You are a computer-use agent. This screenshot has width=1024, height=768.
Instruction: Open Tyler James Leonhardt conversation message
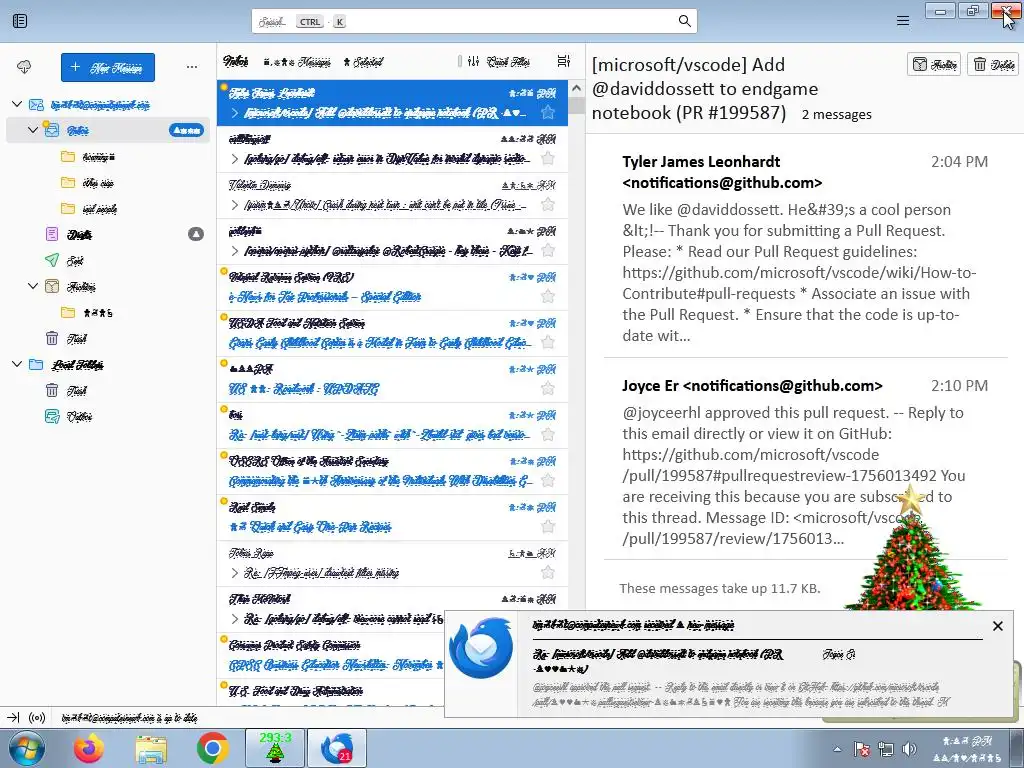tap(805, 248)
